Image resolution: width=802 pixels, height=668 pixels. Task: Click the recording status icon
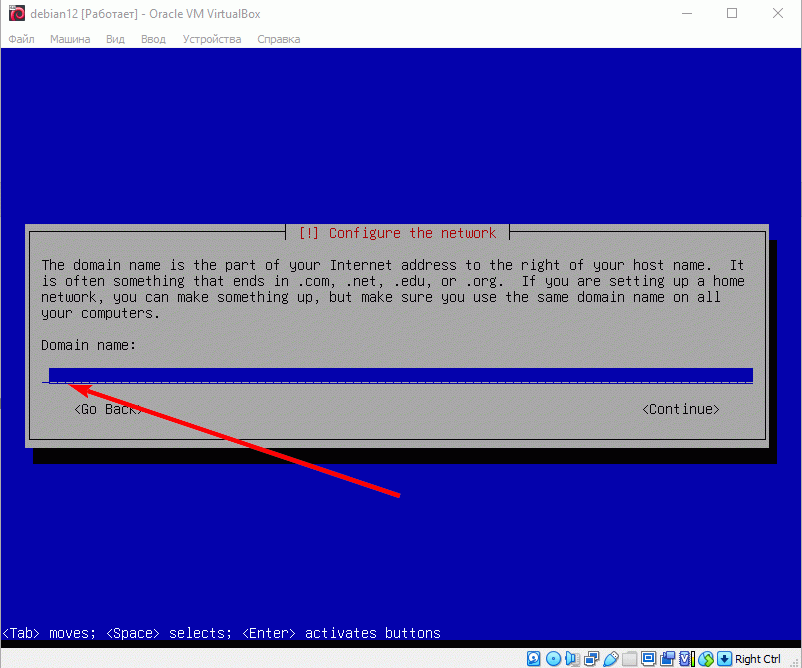click(x=667, y=659)
